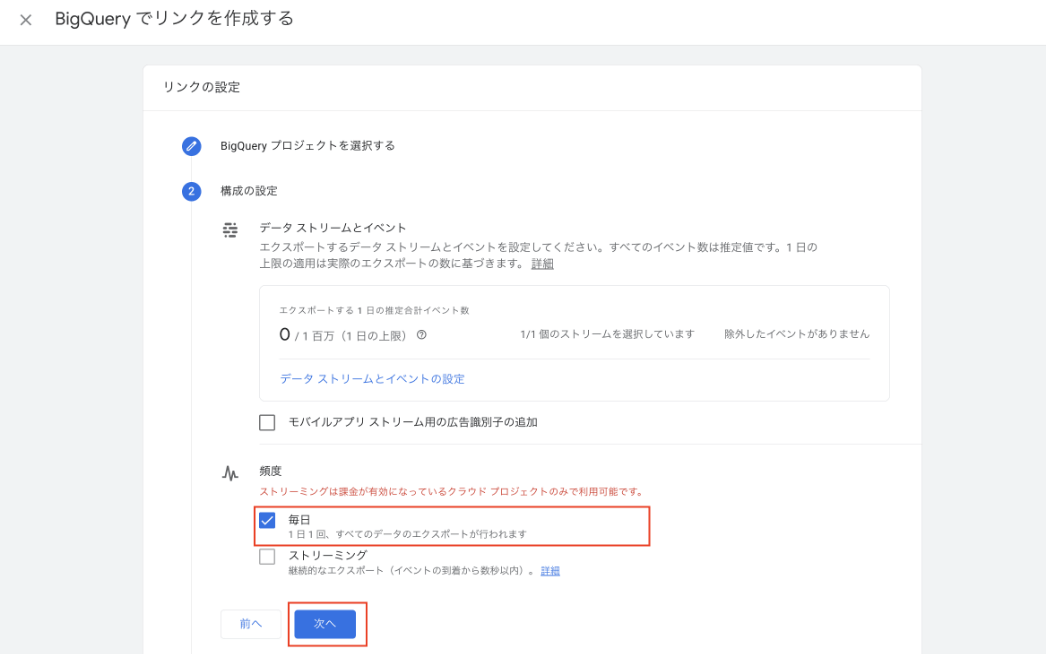Open 詳細 link in data streams description

tap(542, 264)
